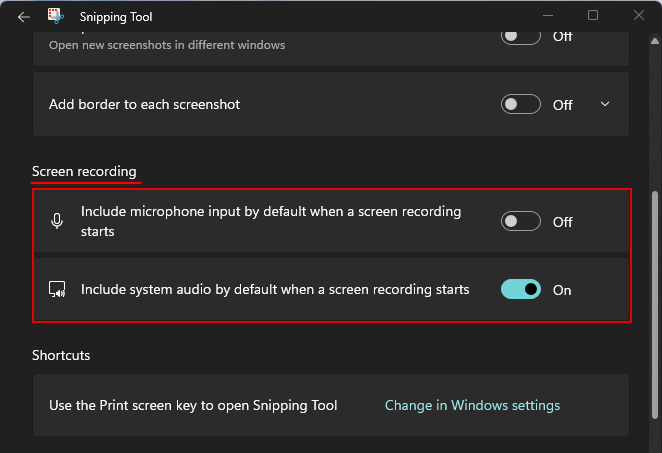Click Open new screenshots in different windows text
Screen dimensions: 662x453
click(x=167, y=45)
